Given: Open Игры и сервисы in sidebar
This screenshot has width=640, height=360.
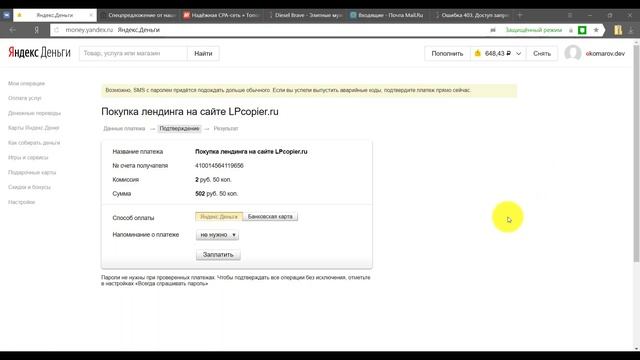Looking at the screenshot, I should pos(28,157).
